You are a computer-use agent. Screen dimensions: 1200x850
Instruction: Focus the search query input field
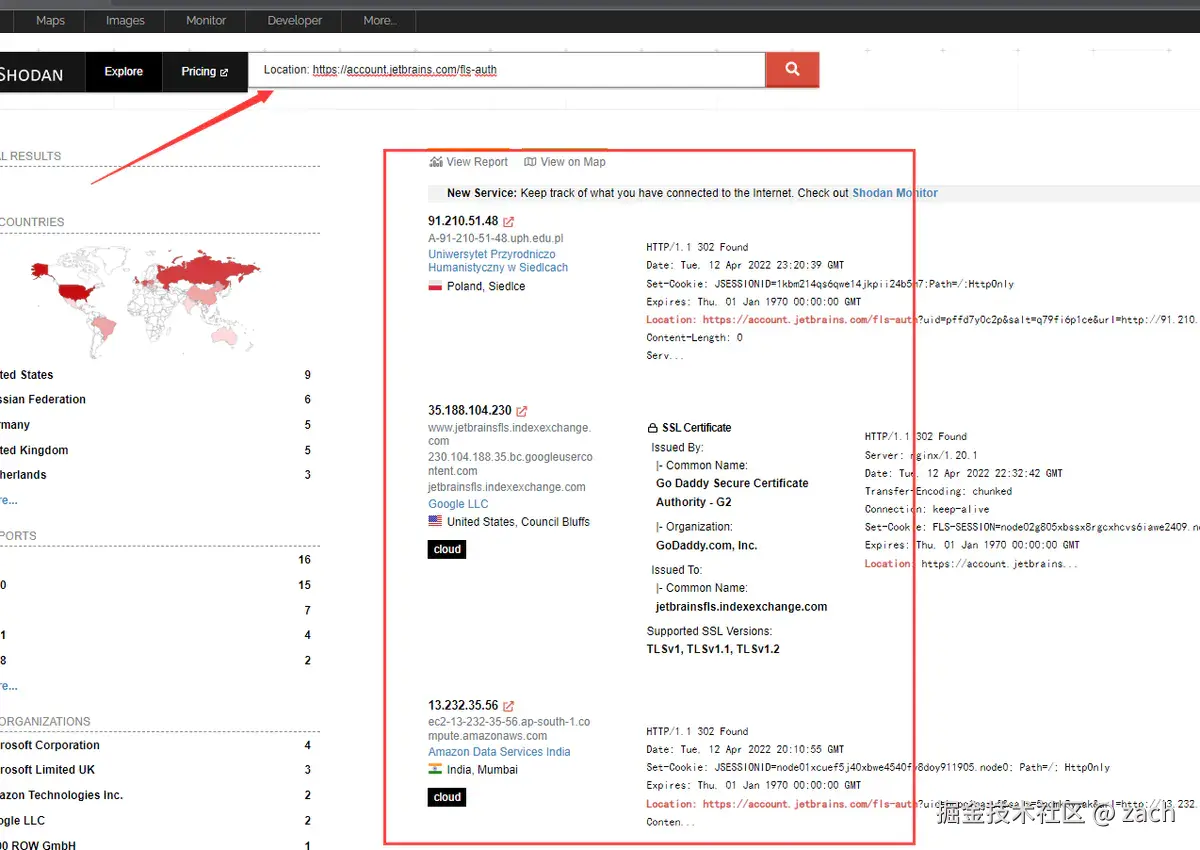pos(507,70)
